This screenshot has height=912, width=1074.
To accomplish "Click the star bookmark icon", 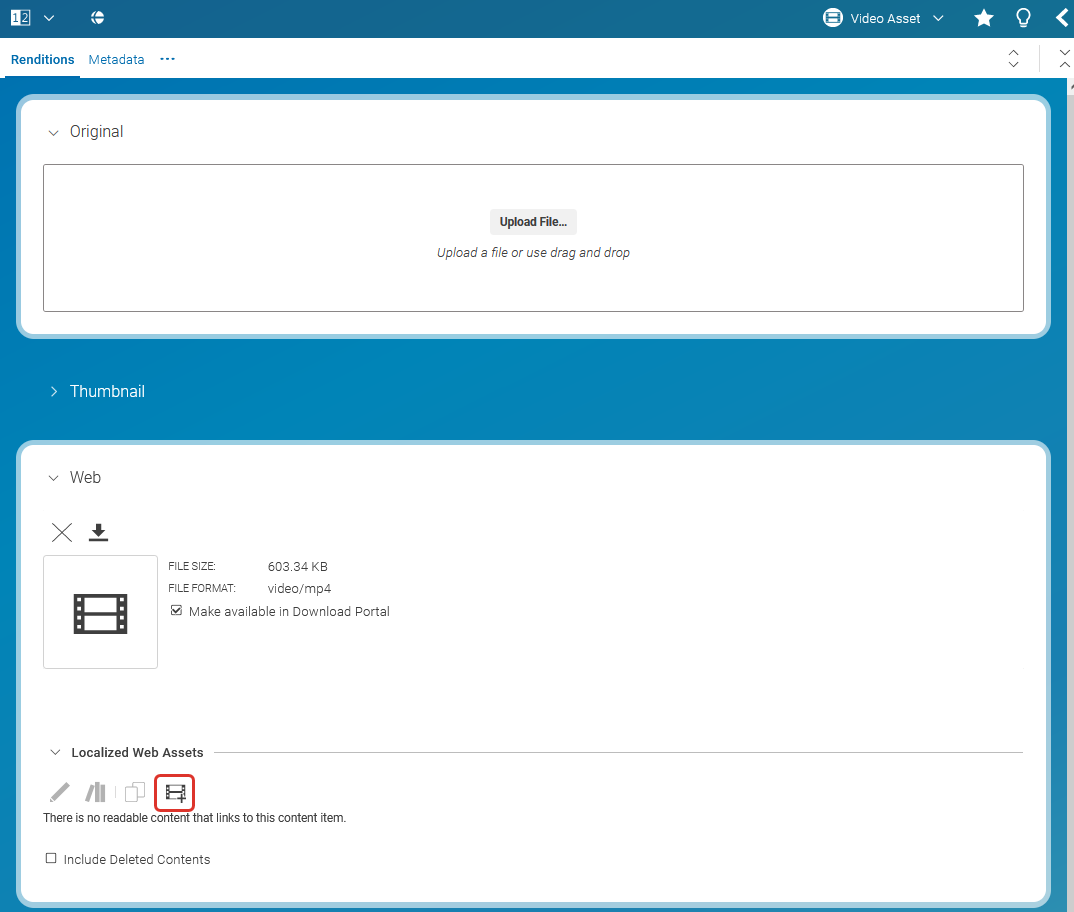I will [x=984, y=18].
